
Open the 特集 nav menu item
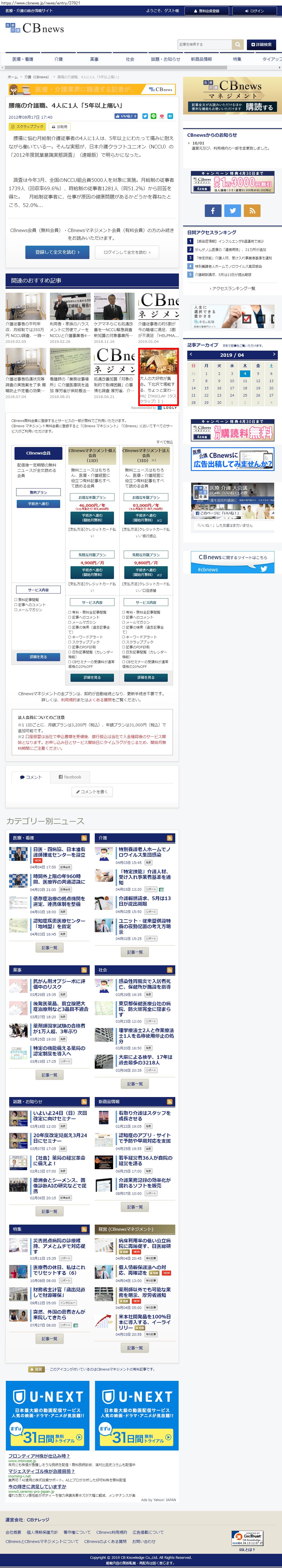point(237,60)
